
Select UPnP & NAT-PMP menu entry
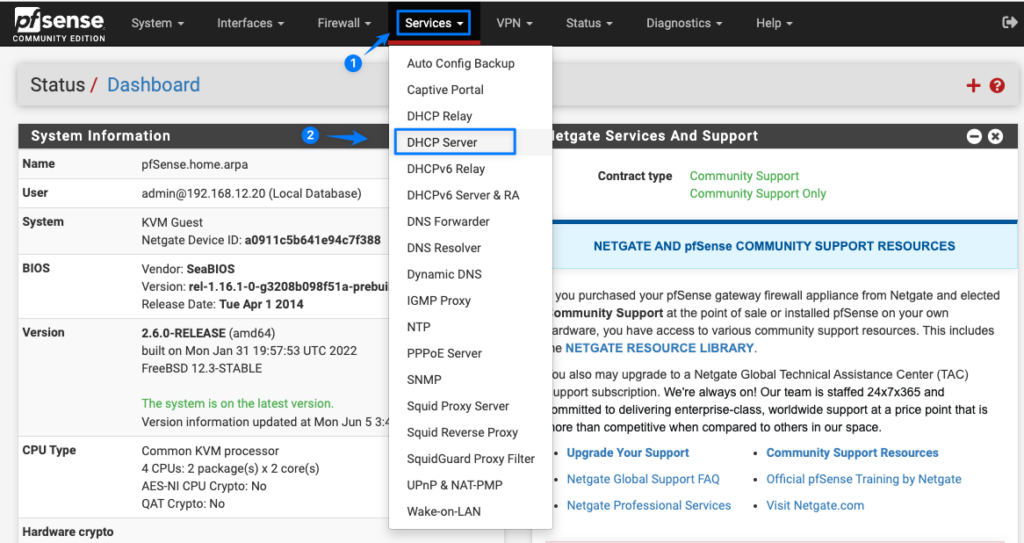pos(470,485)
